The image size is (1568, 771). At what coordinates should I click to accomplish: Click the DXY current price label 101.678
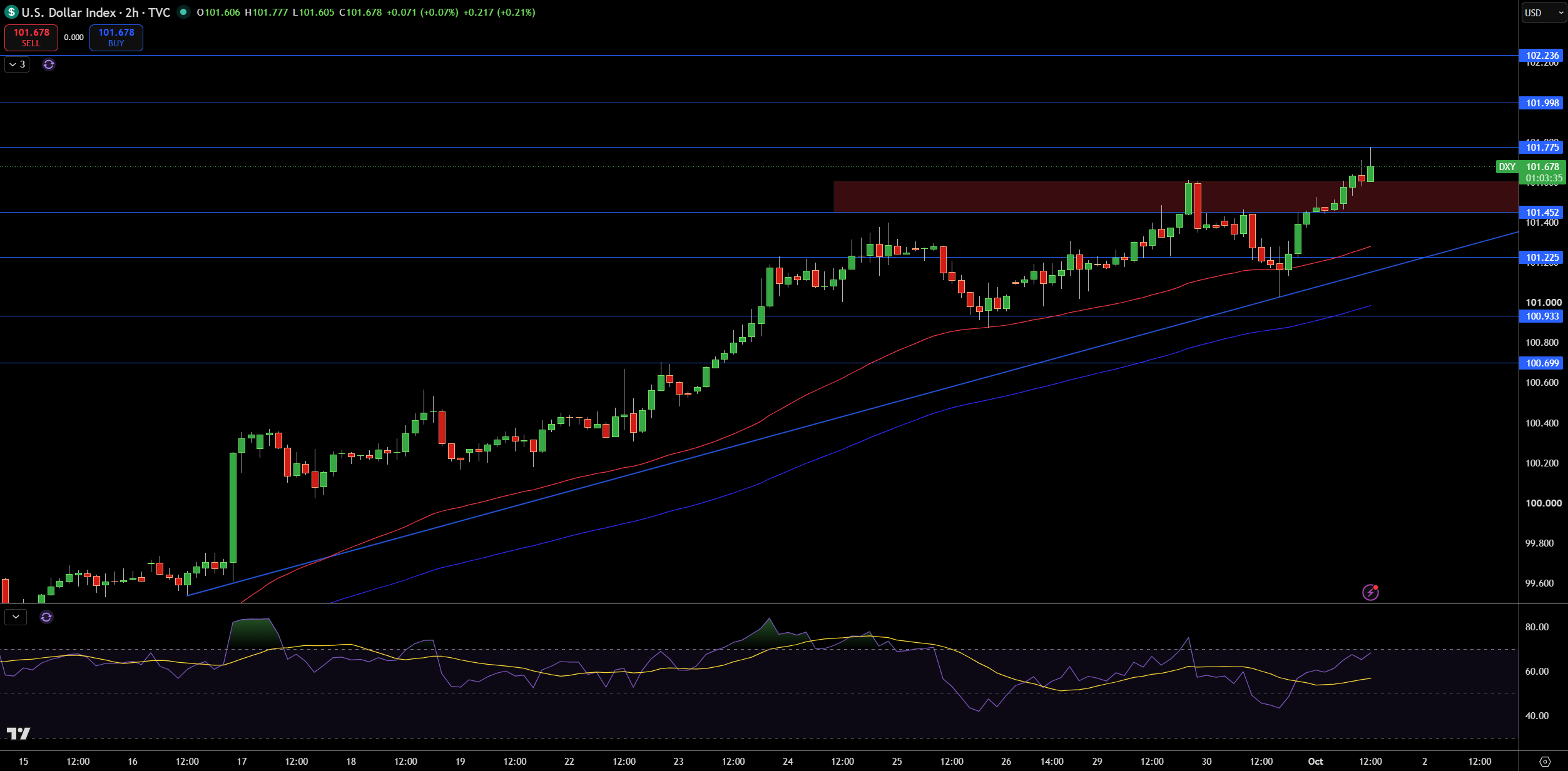(x=1530, y=172)
